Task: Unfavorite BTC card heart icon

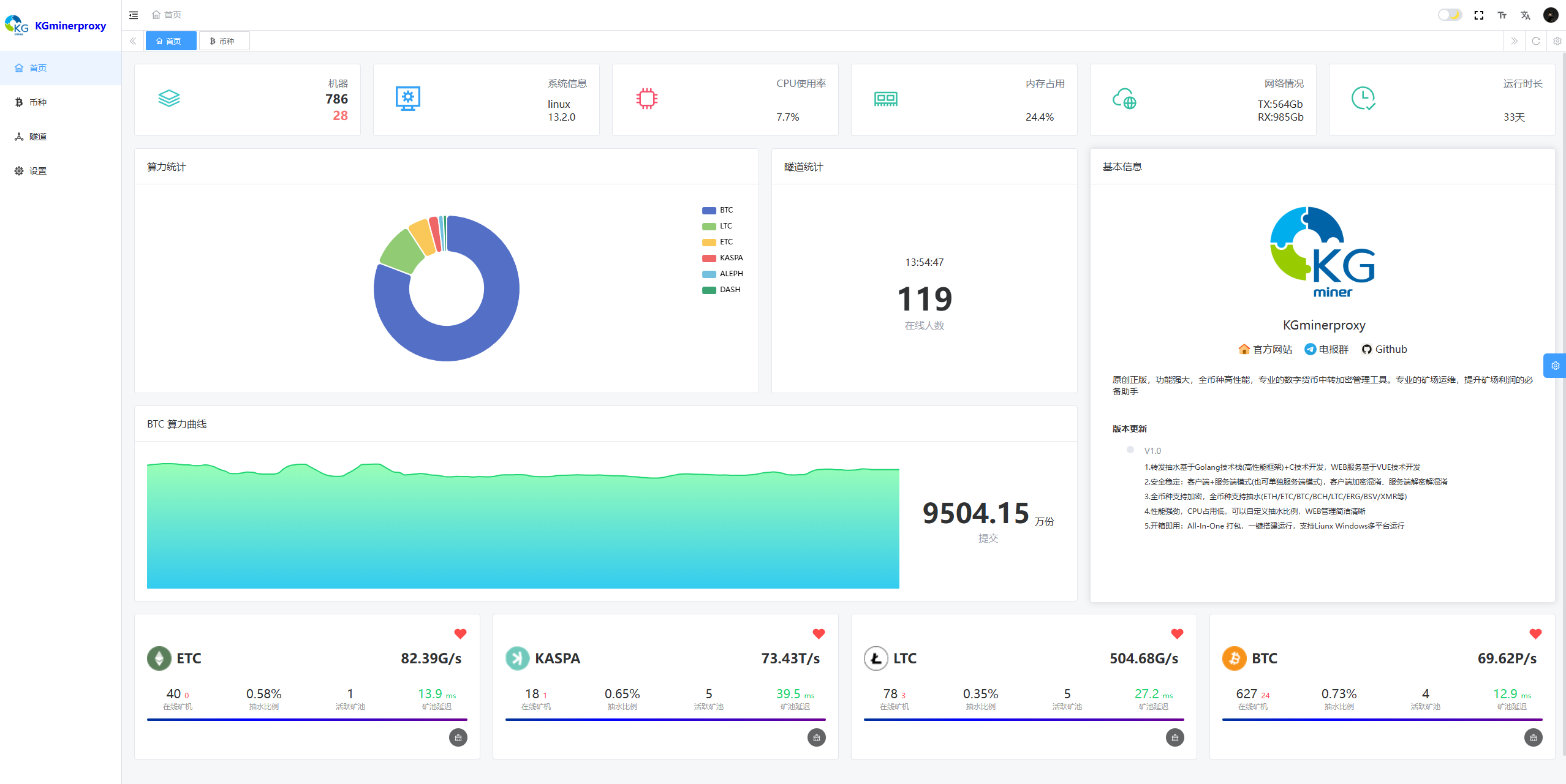Action: pyautogui.click(x=1535, y=634)
